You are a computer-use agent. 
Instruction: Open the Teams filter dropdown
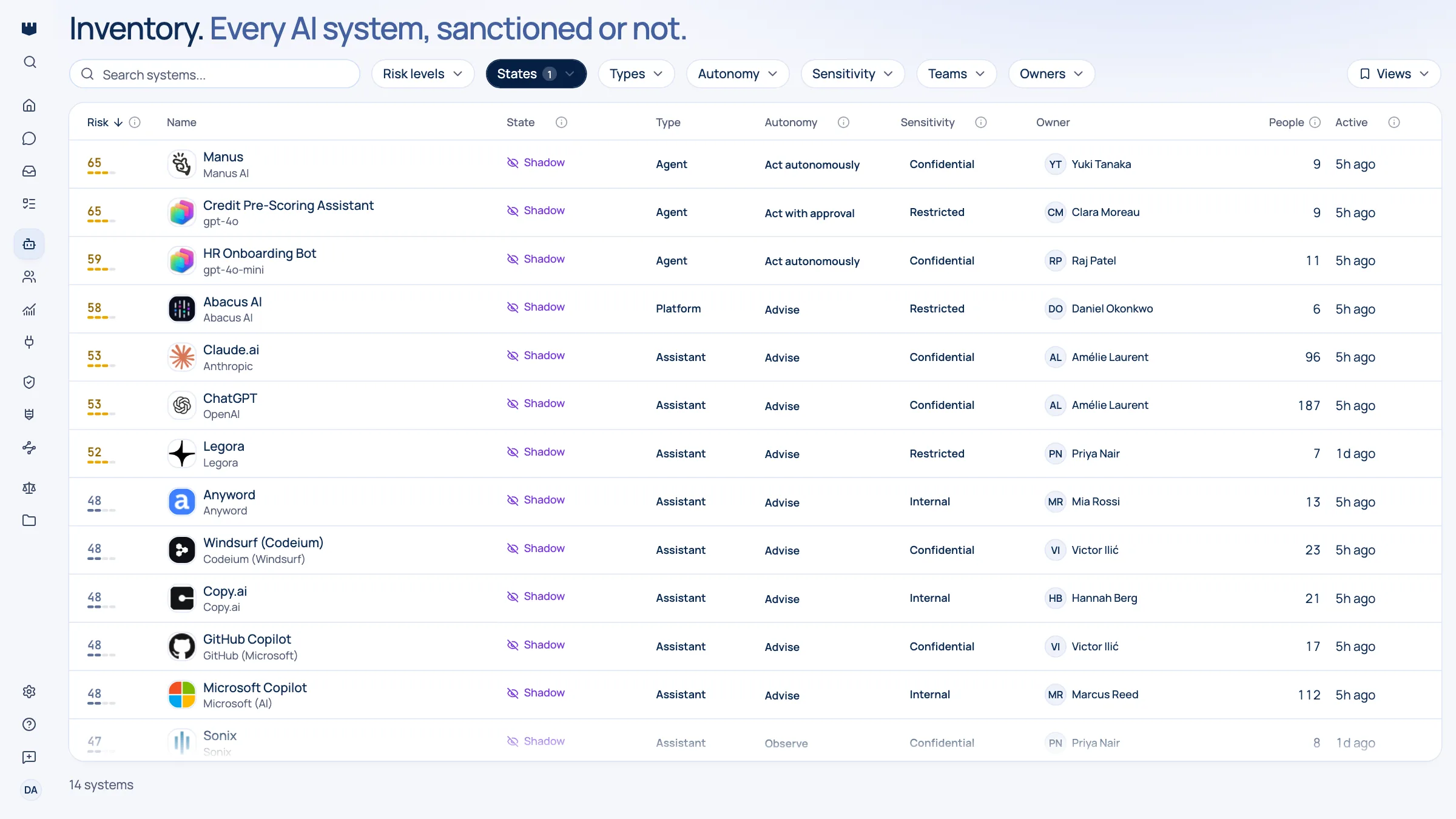point(957,74)
